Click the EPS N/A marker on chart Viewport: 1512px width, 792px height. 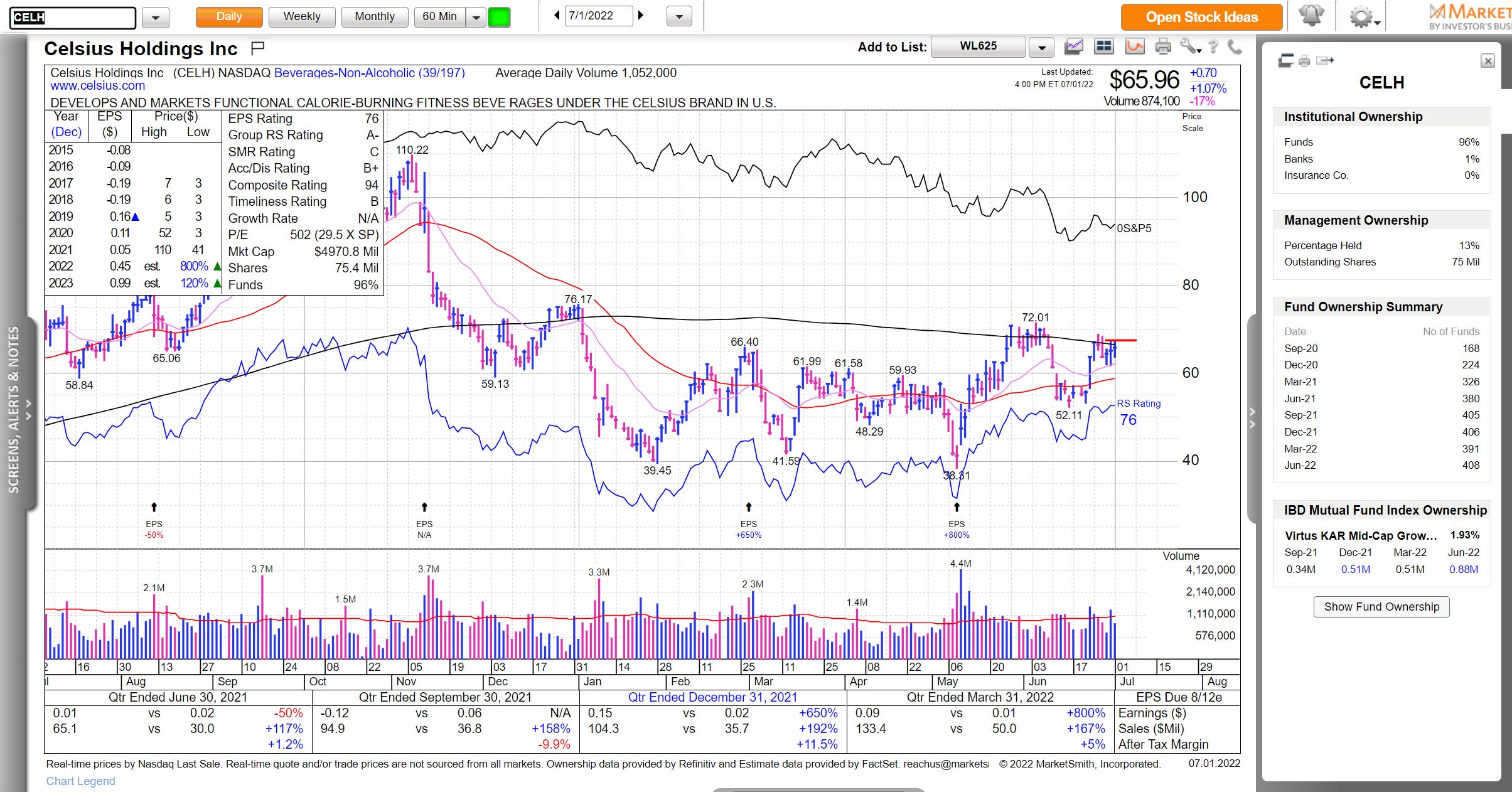(424, 520)
